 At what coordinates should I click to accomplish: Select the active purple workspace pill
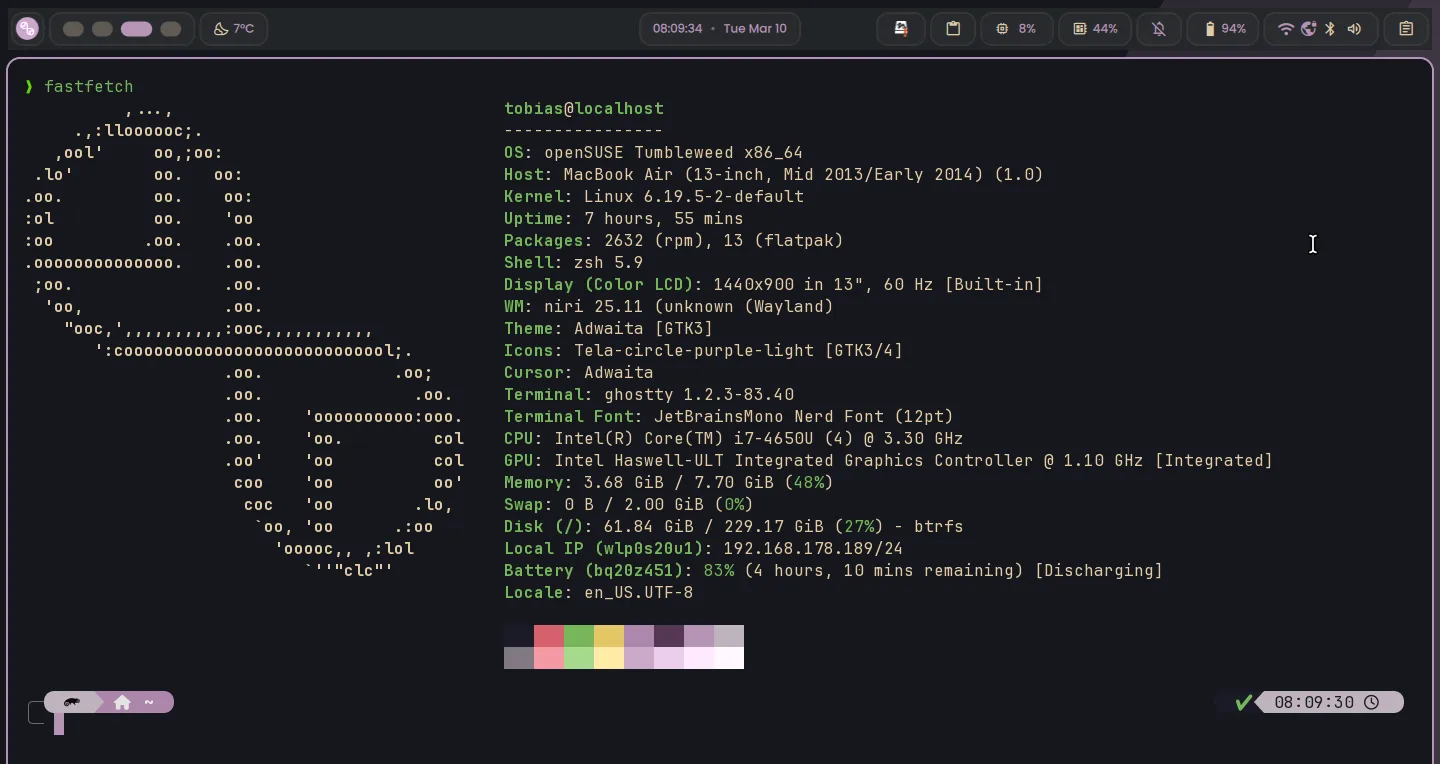pyautogui.click(x=136, y=29)
